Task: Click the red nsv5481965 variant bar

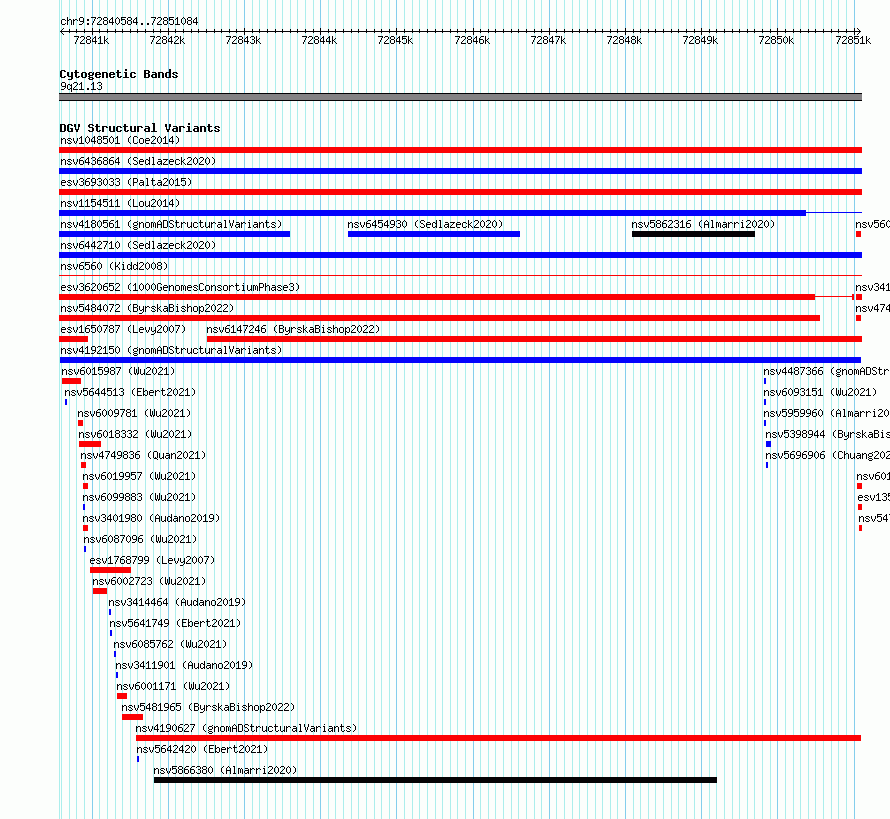Action: click(x=132, y=717)
